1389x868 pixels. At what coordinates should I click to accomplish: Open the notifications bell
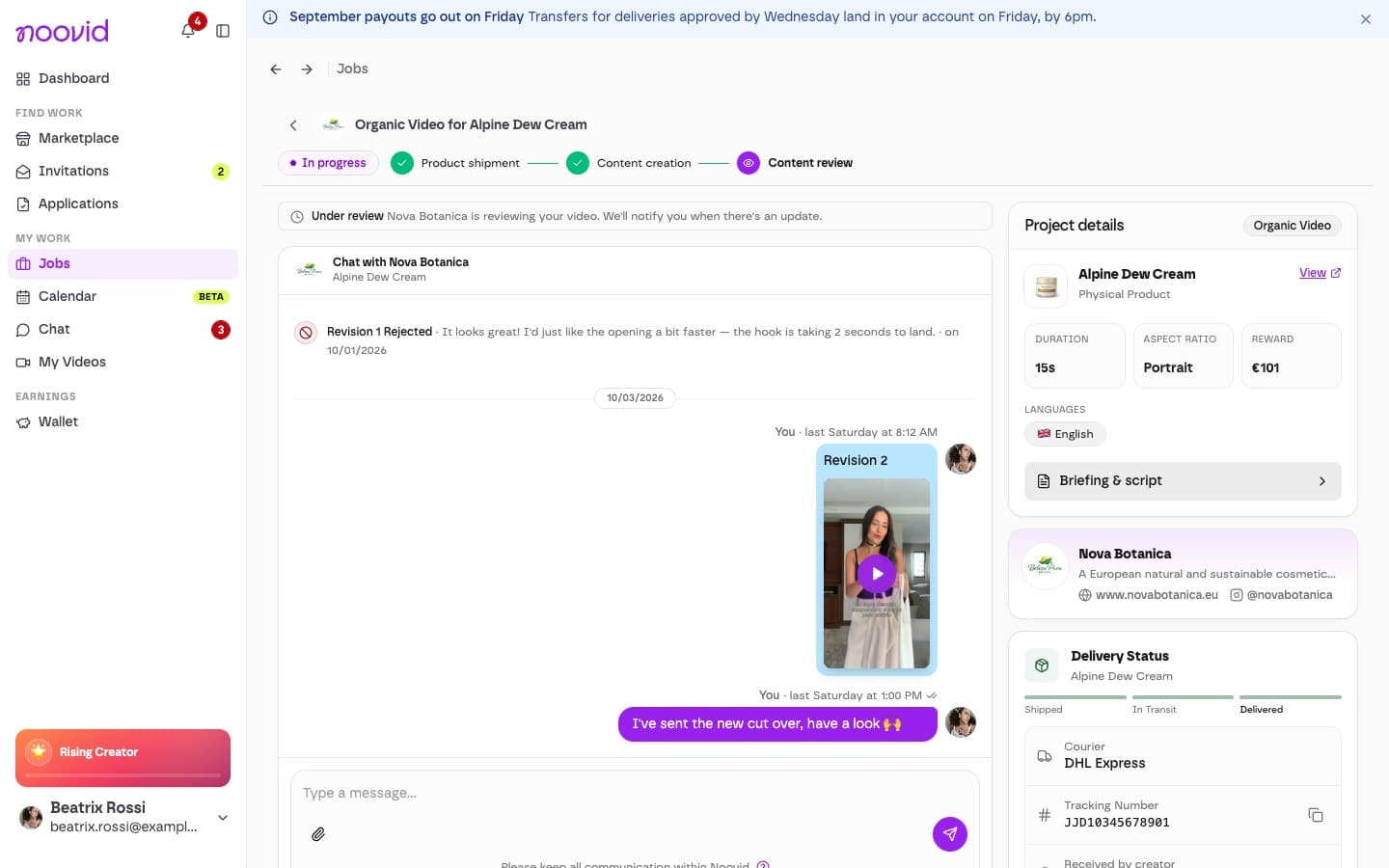pyautogui.click(x=188, y=31)
